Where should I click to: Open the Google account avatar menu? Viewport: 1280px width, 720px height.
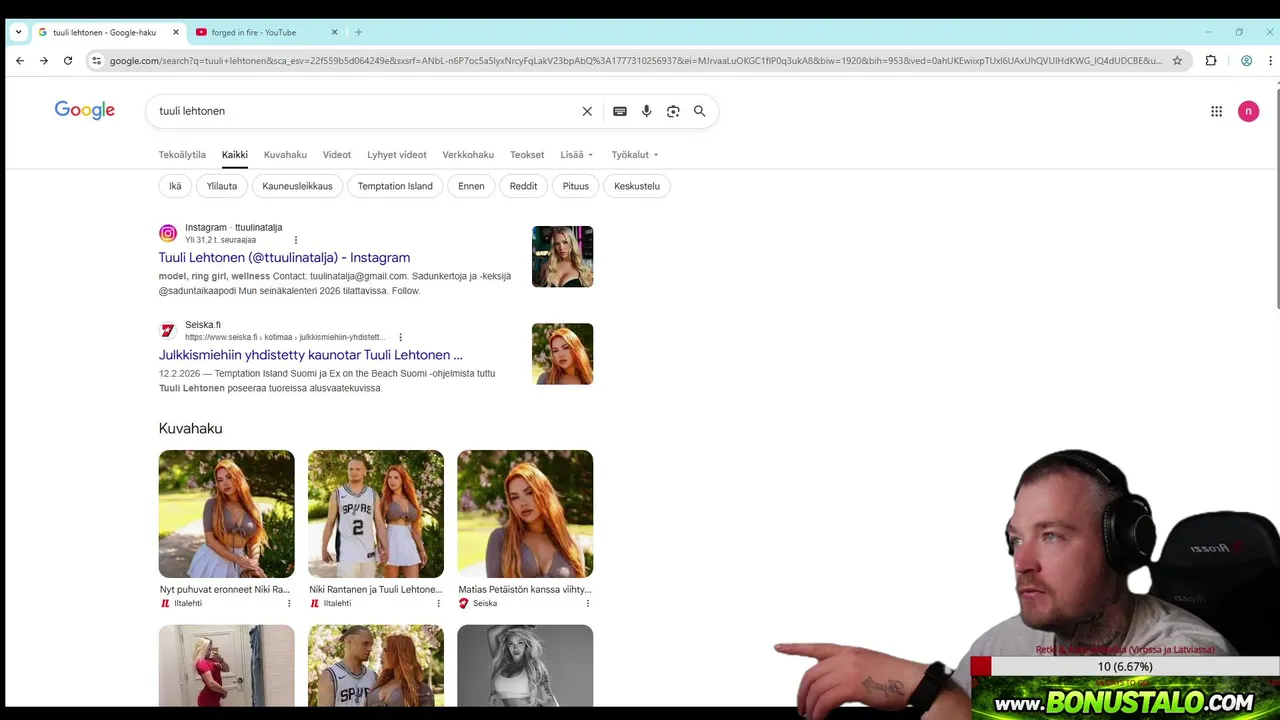1248,111
